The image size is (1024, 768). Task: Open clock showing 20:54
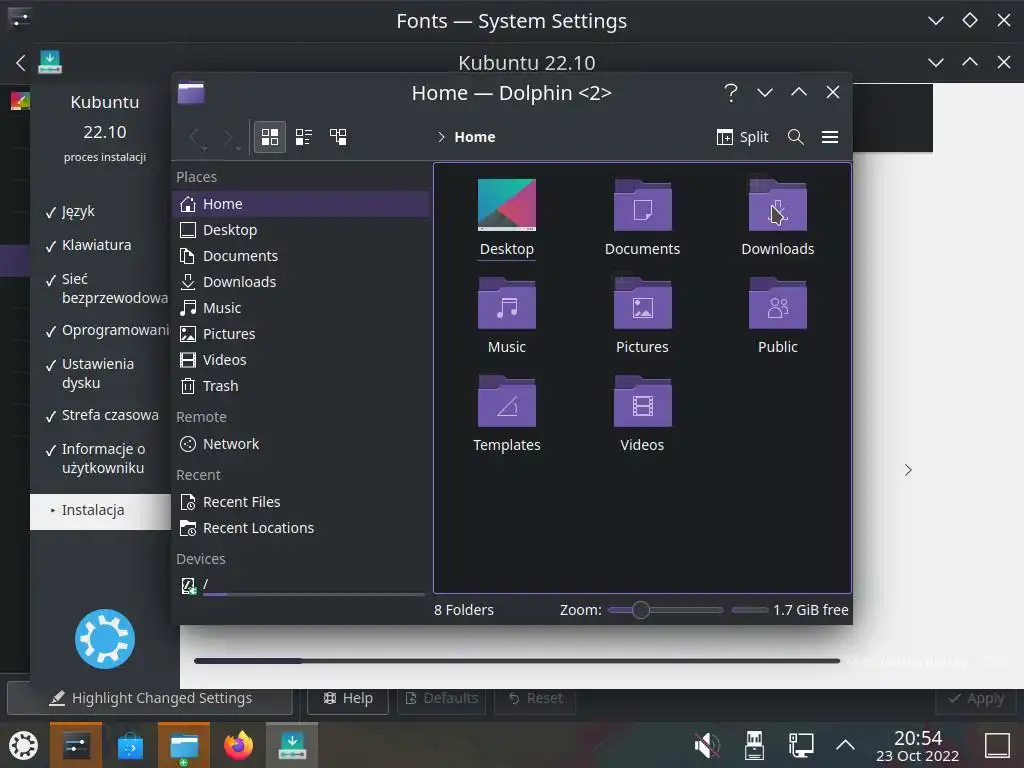click(x=918, y=746)
